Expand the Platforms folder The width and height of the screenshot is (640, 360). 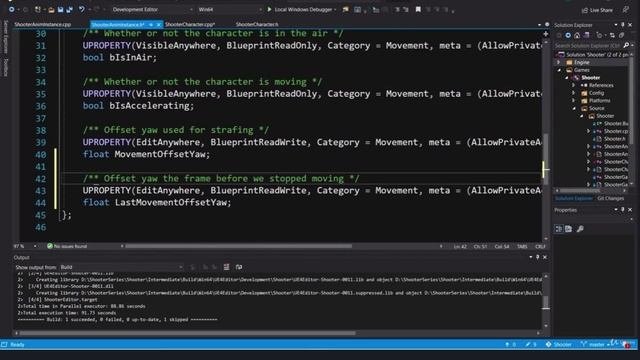[573, 100]
